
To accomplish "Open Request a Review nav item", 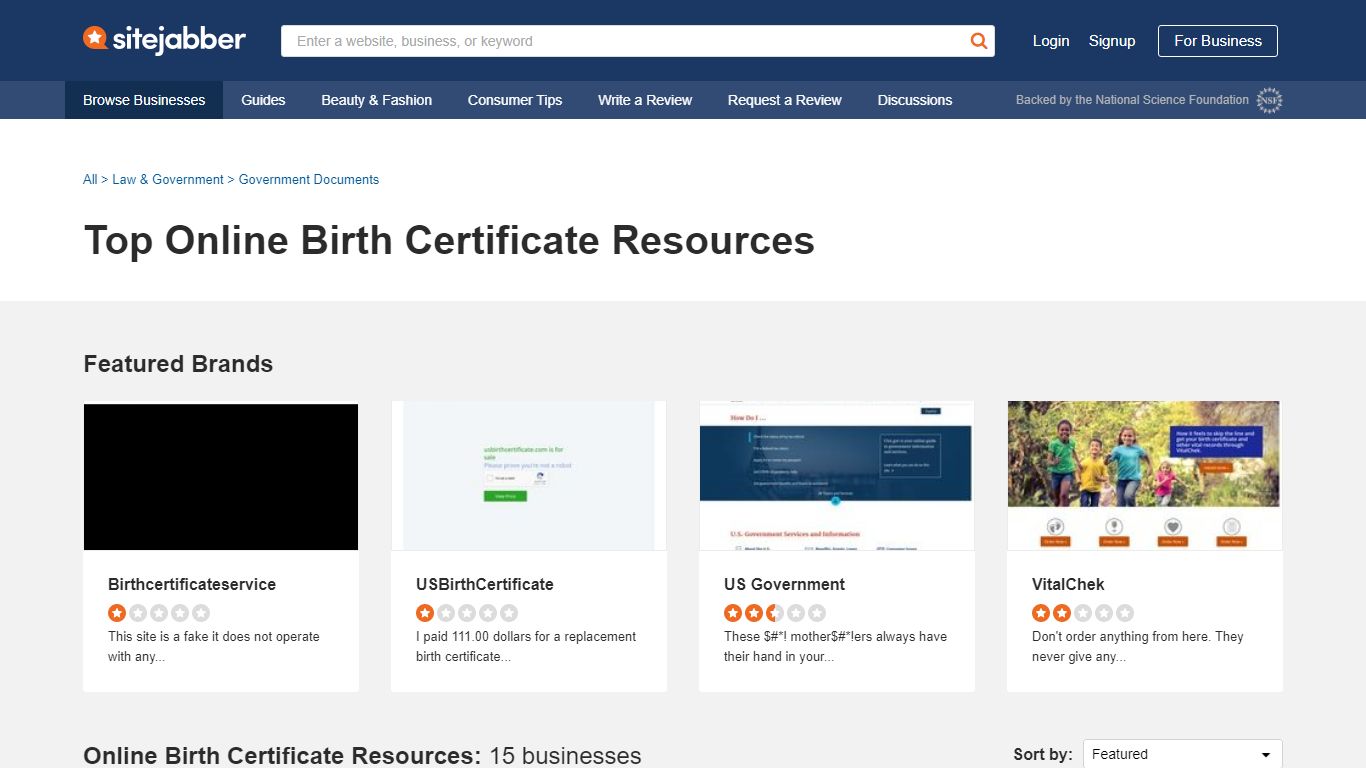I will [x=785, y=100].
